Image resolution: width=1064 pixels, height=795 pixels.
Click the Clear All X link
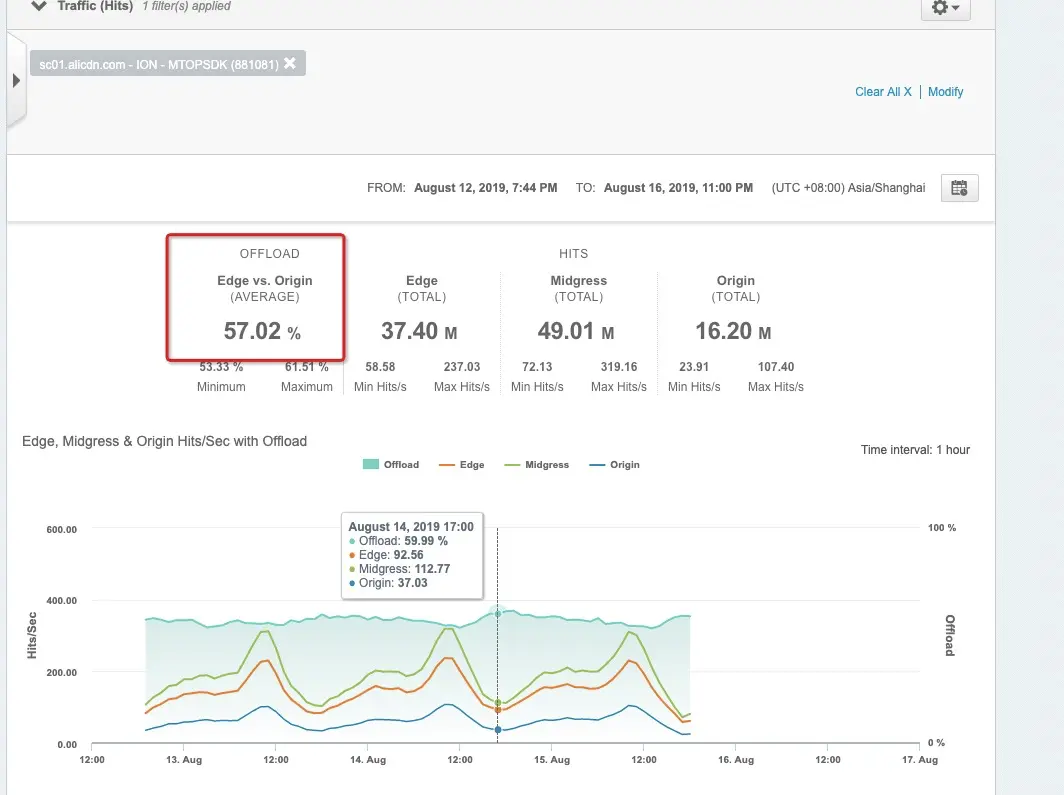click(883, 92)
